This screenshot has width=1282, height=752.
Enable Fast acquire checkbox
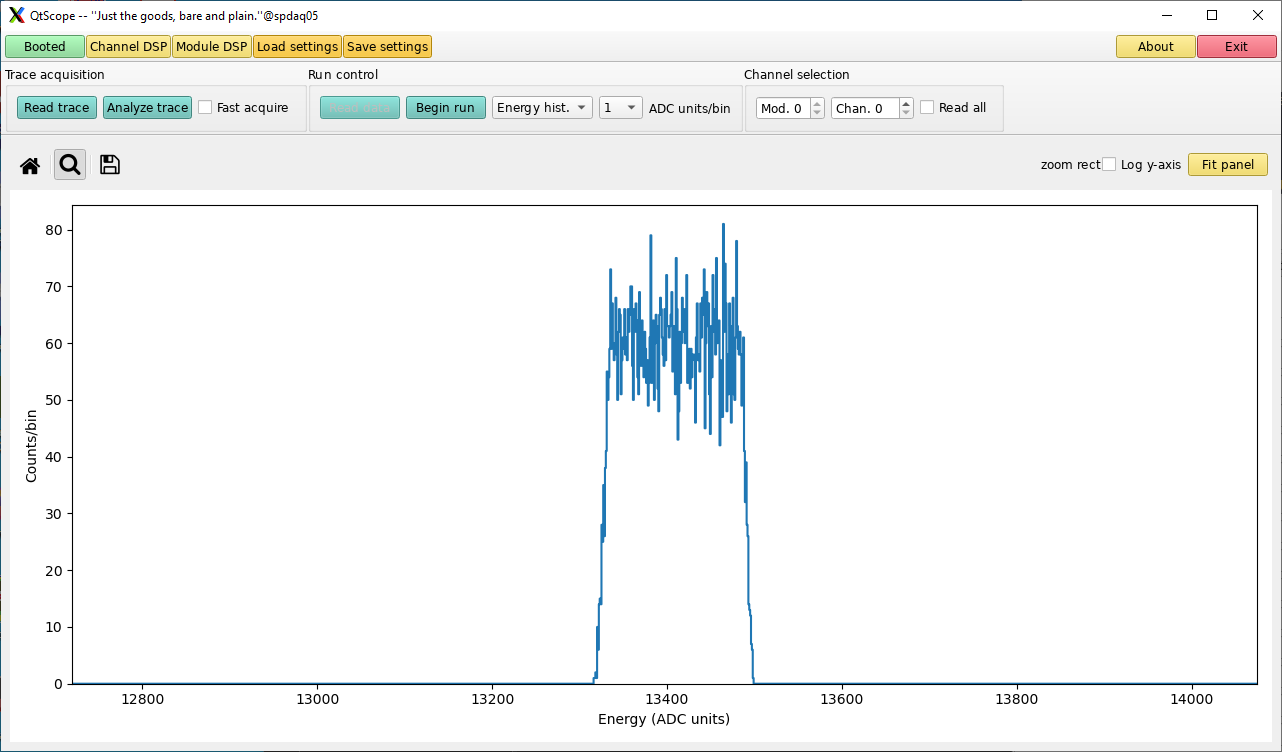205,107
